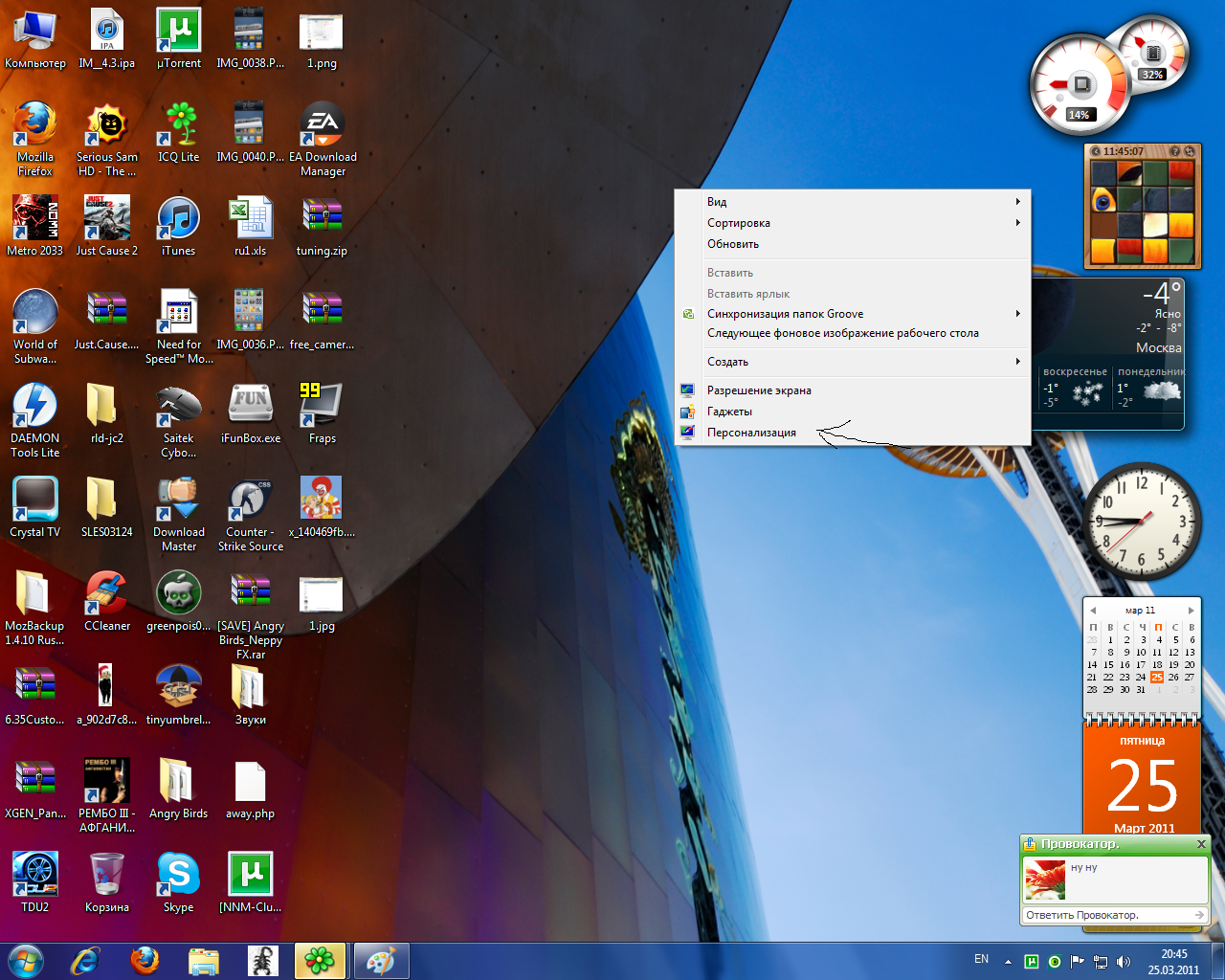Image resolution: width=1225 pixels, height=980 pixels.
Task: Choose Обновить in the context menu
Action: point(853,244)
